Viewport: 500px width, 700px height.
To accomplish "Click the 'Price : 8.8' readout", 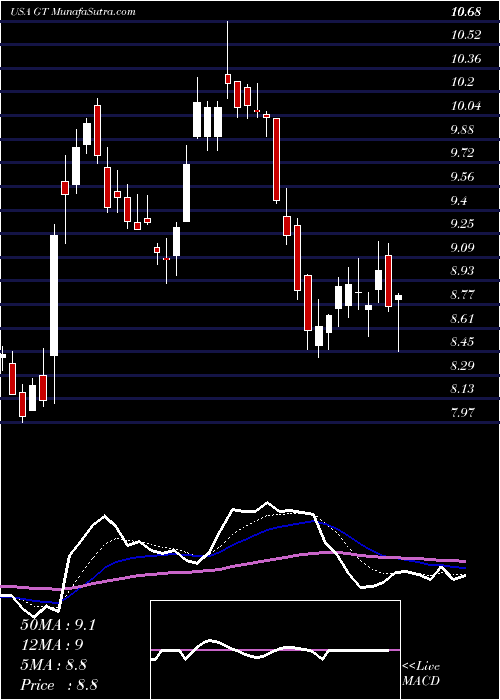I will tap(59, 685).
